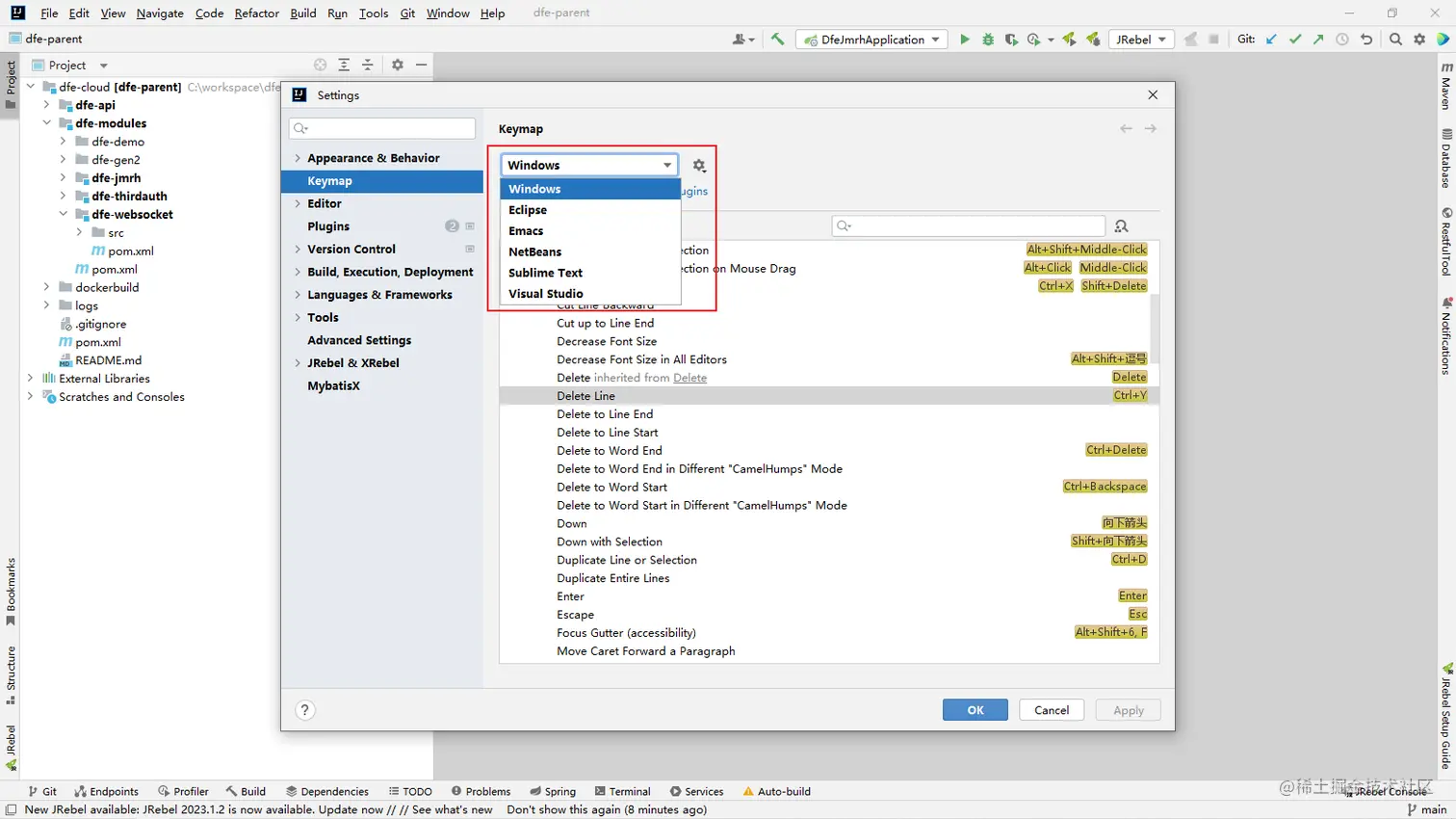Select Visual Studio keymap option
The image size is (1456, 819).
pos(590,294)
